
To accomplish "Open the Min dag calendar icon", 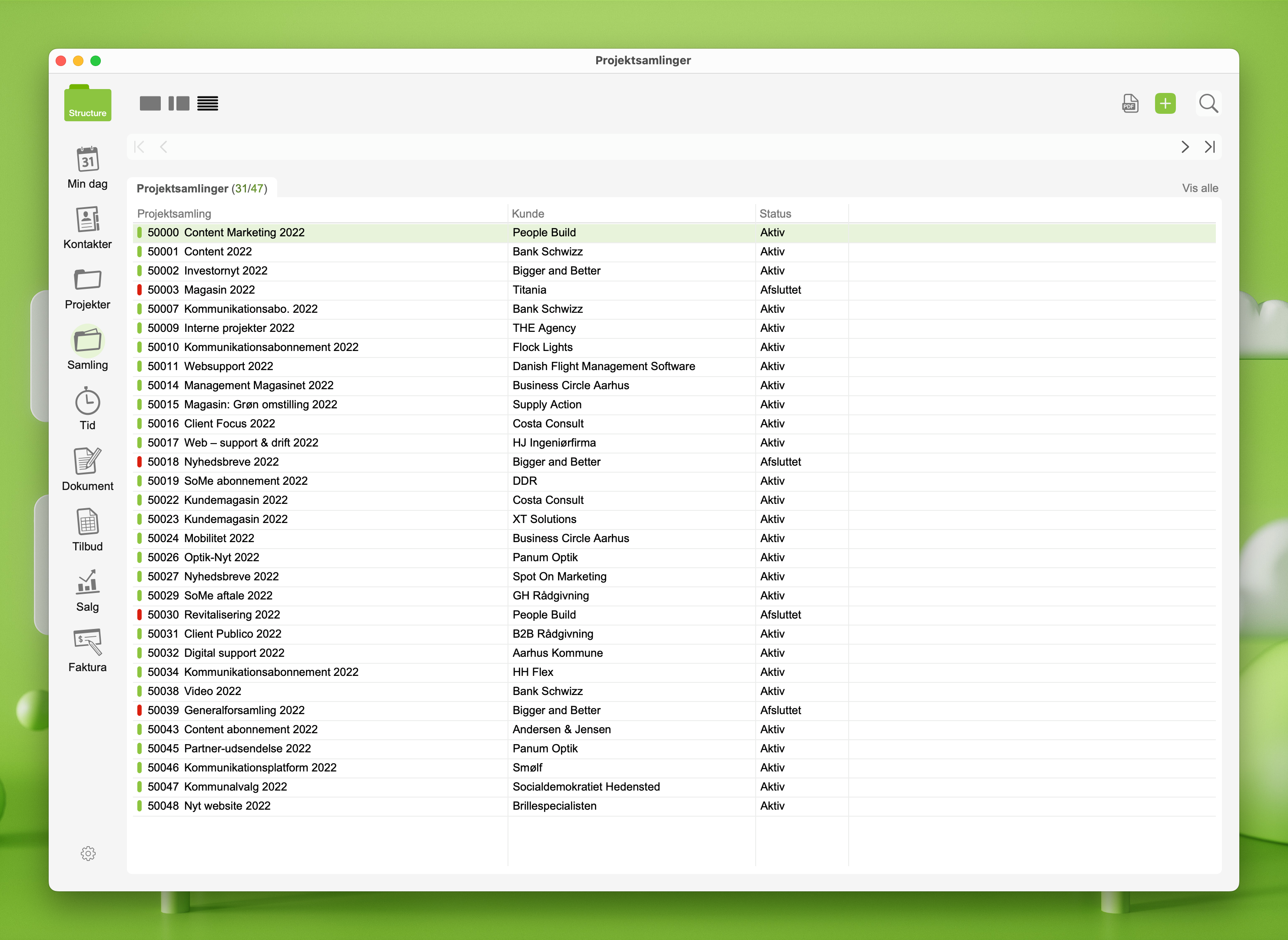I will 87,160.
